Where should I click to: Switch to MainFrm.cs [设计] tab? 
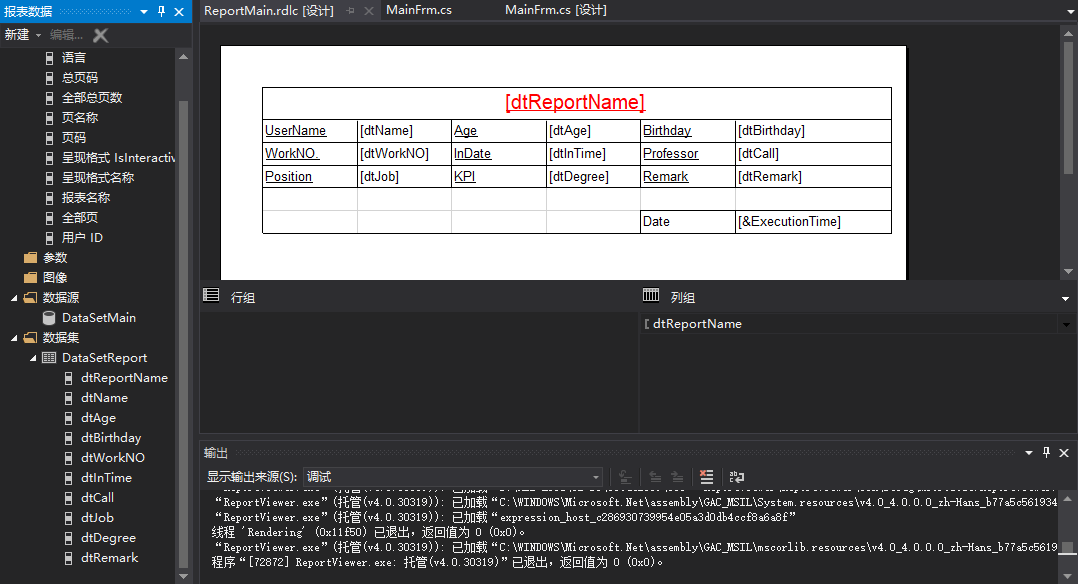[x=556, y=10]
